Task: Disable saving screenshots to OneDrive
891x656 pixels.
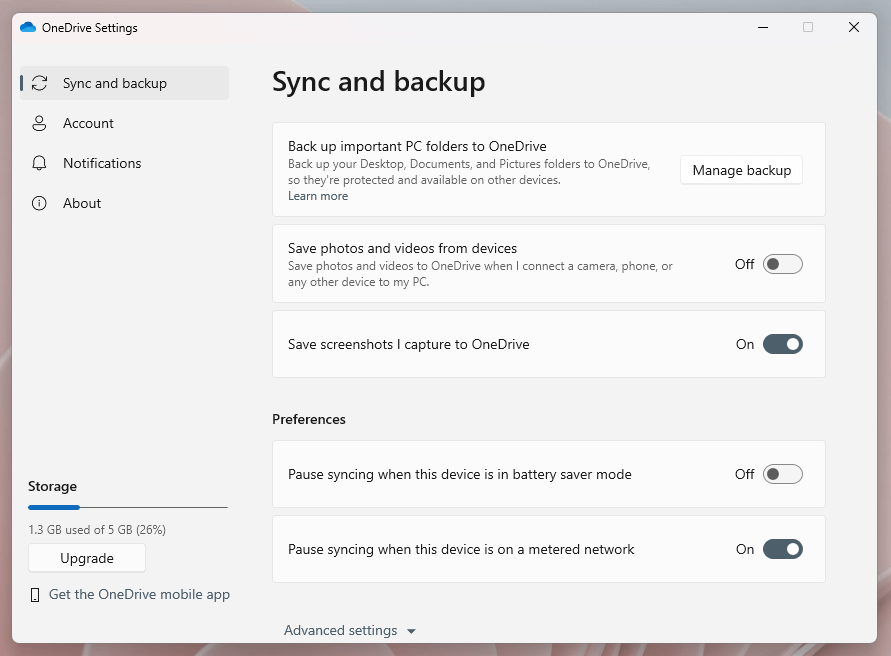Action: pyautogui.click(x=783, y=343)
